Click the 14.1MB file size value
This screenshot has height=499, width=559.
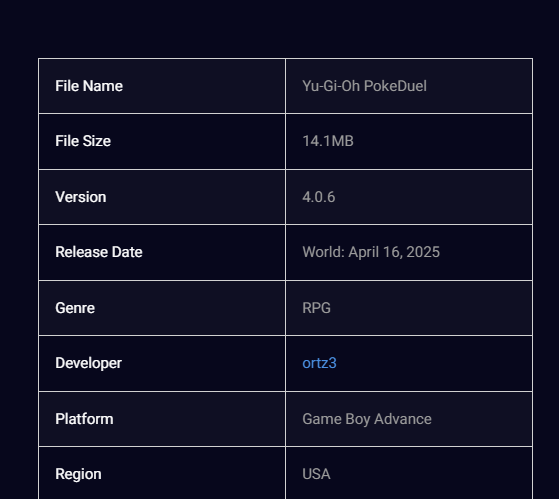(328, 141)
